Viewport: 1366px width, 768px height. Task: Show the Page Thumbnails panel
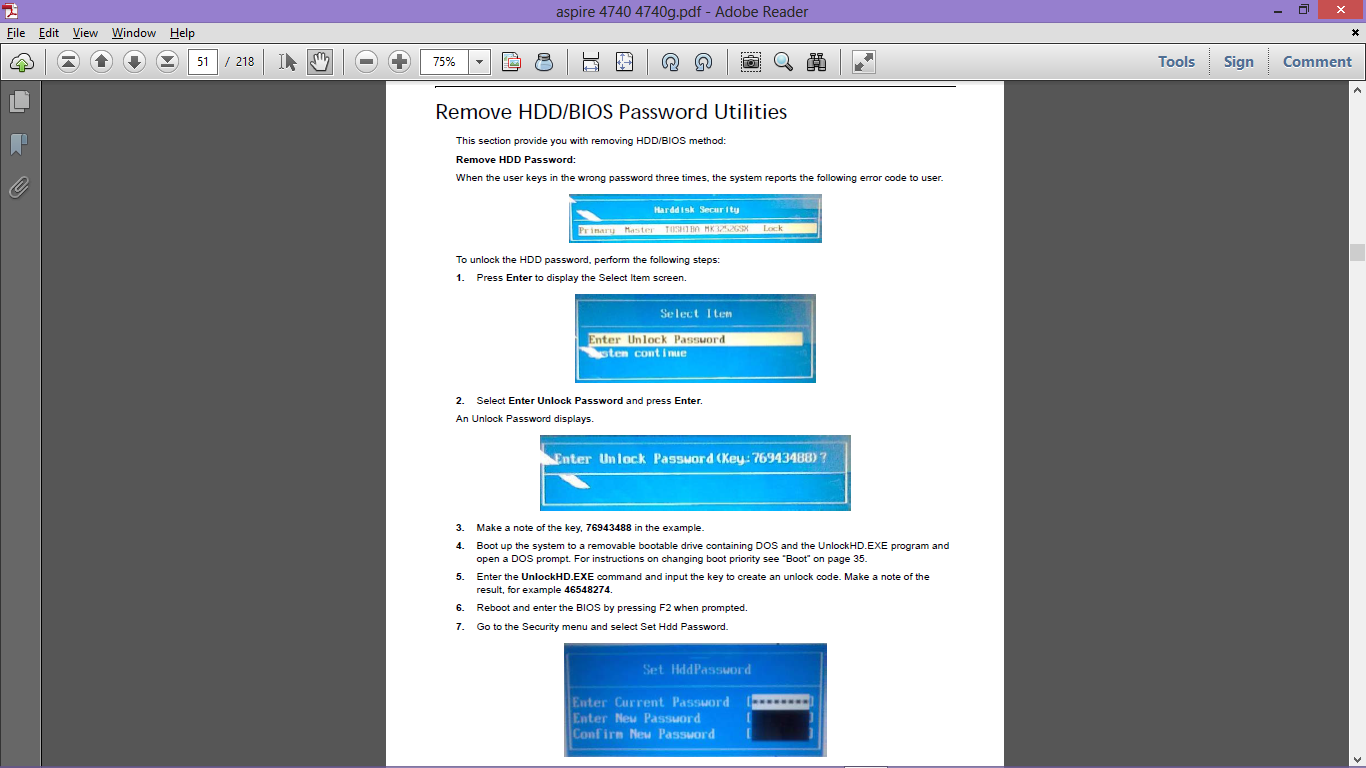(x=19, y=102)
